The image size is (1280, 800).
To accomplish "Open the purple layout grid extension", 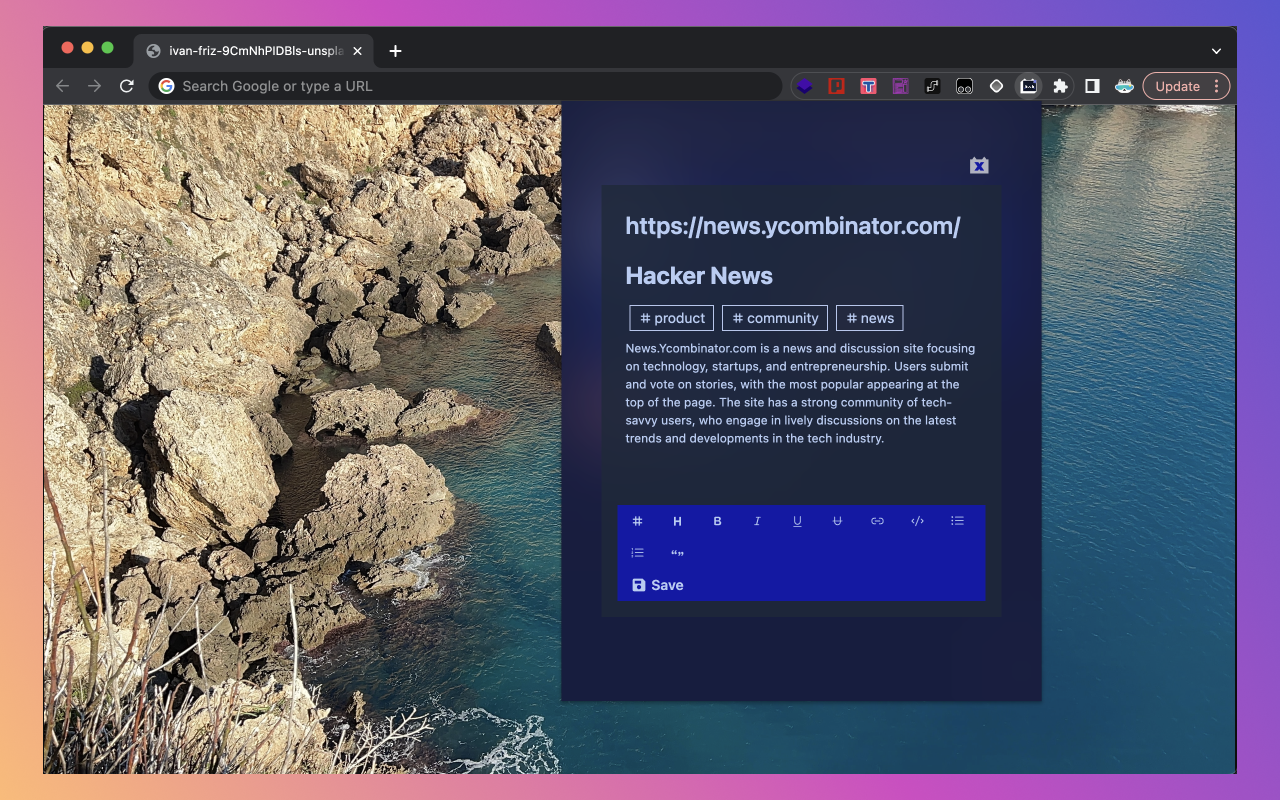I will (900, 86).
